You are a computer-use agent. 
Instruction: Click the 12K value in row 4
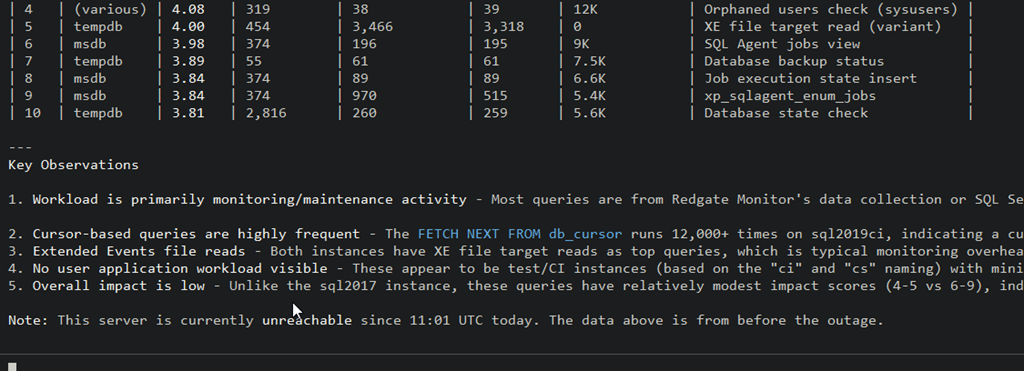[585, 9]
